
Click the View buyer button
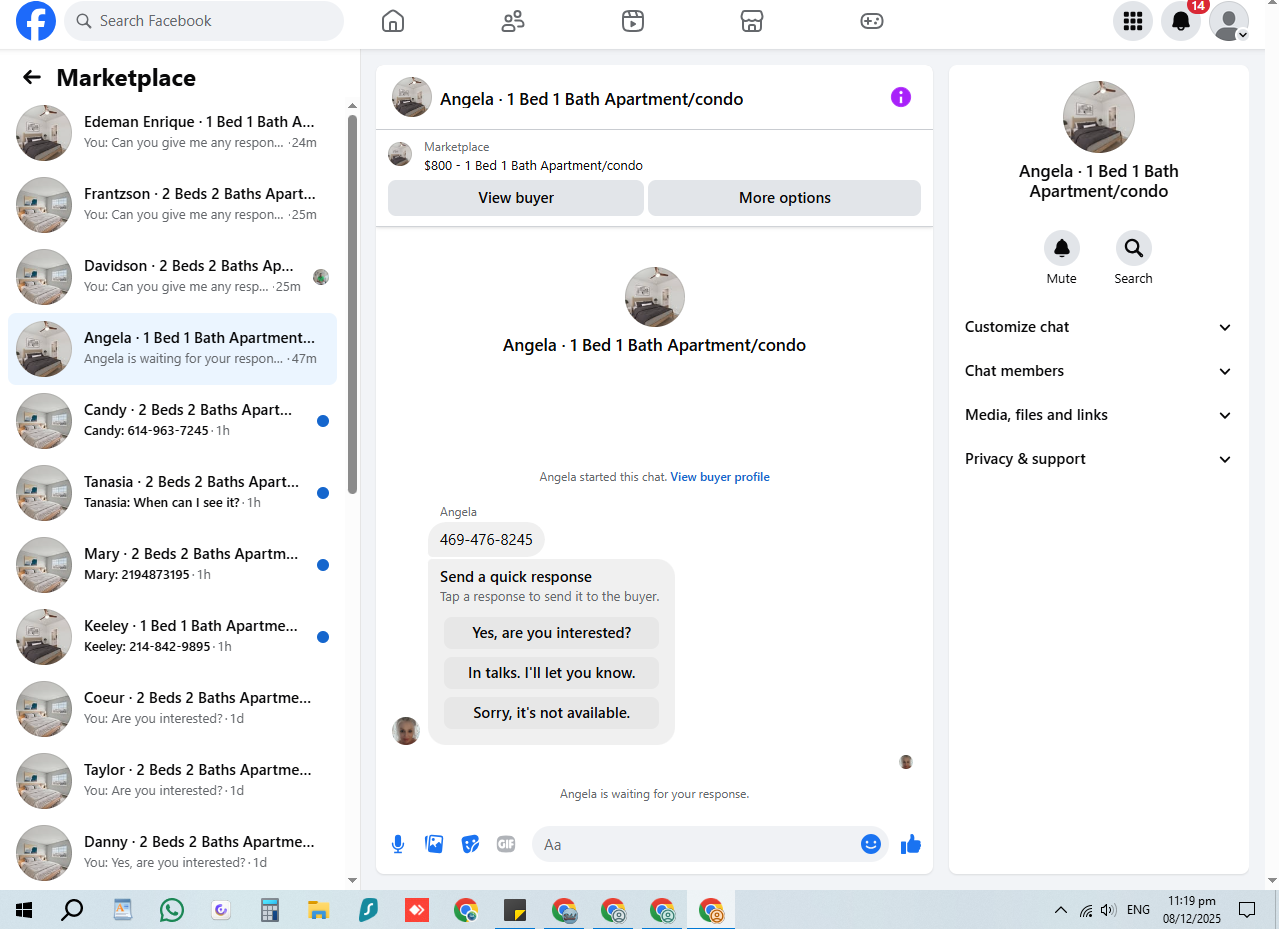point(516,198)
